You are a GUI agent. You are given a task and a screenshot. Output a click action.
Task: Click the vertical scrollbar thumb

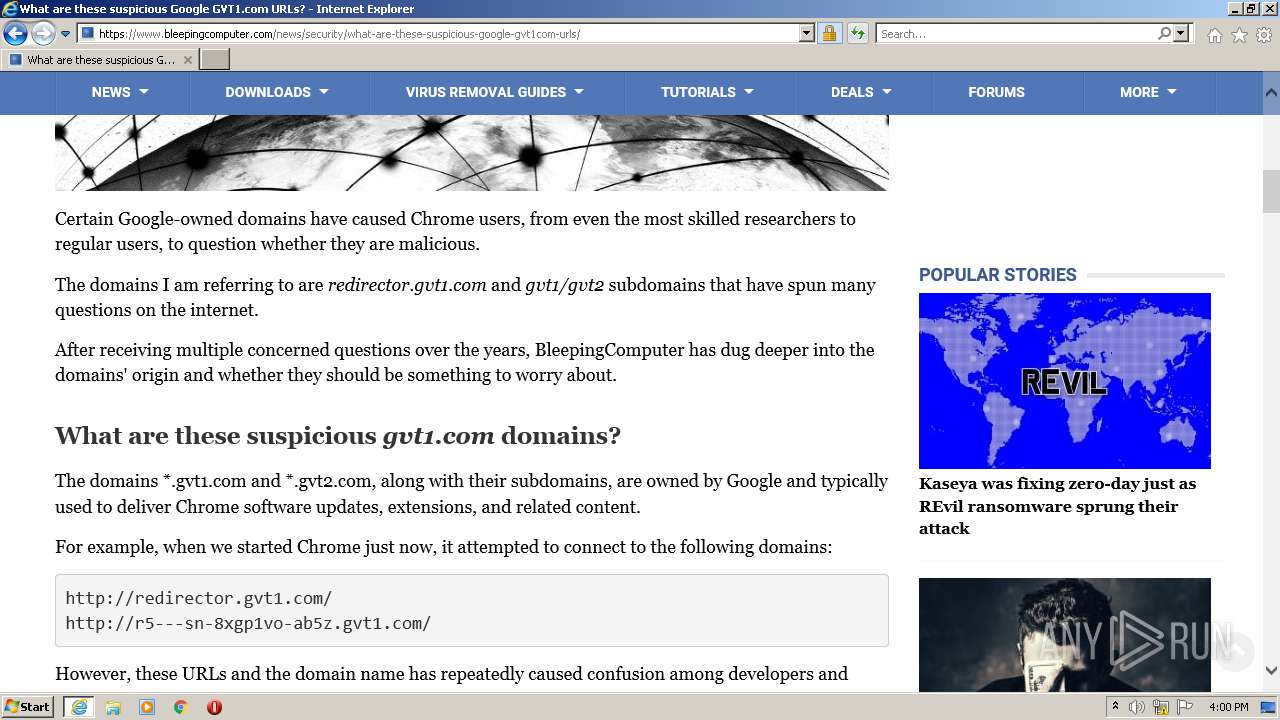pos(1271,192)
